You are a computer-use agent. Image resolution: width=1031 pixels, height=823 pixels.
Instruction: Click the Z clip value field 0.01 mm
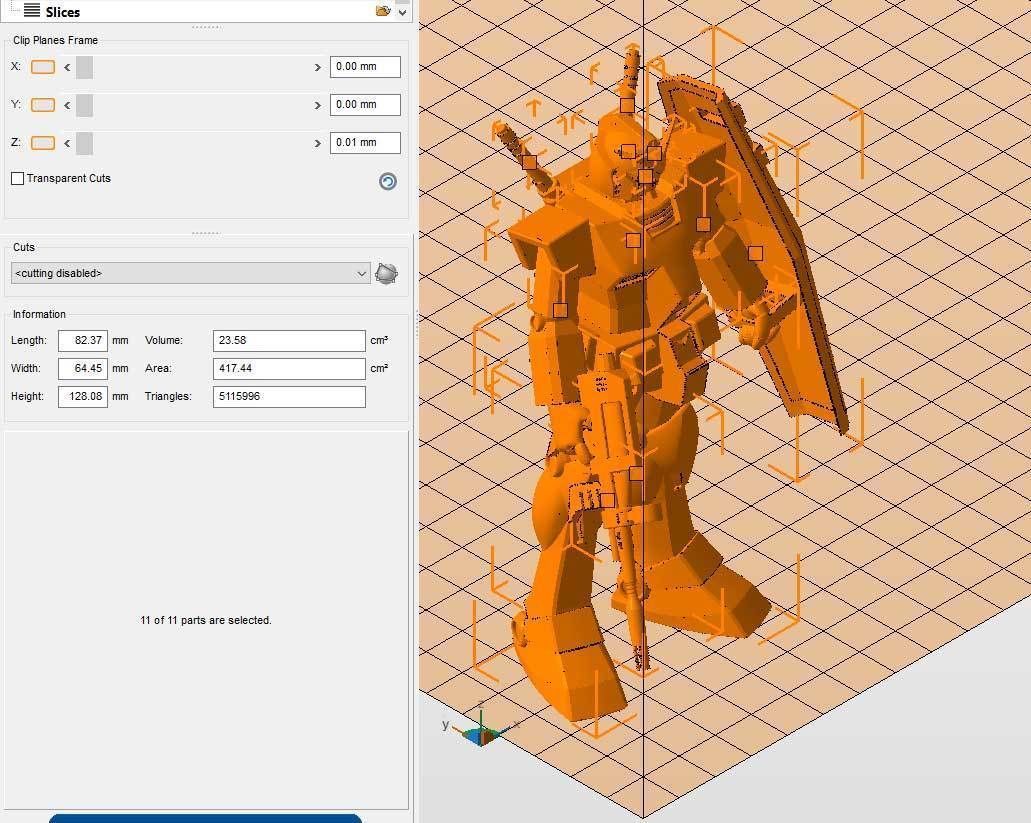(365, 143)
